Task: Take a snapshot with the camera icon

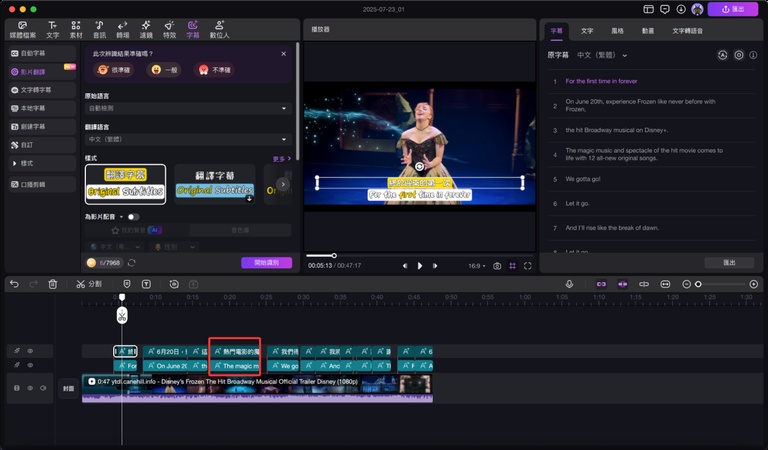Action: [x=497, y=266]
